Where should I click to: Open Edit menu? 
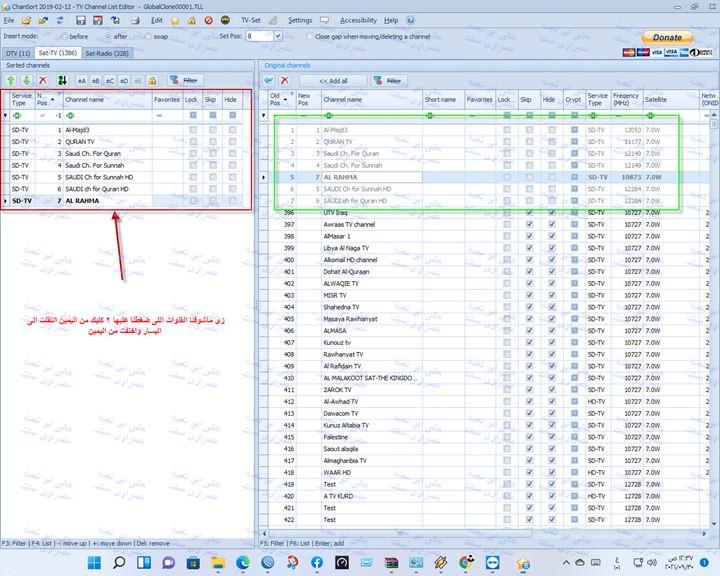157,20
